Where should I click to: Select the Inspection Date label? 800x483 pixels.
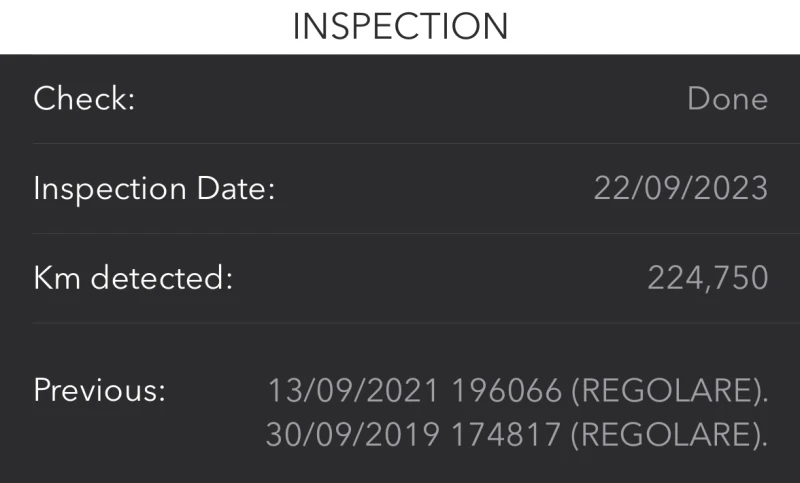coord(154,188)
